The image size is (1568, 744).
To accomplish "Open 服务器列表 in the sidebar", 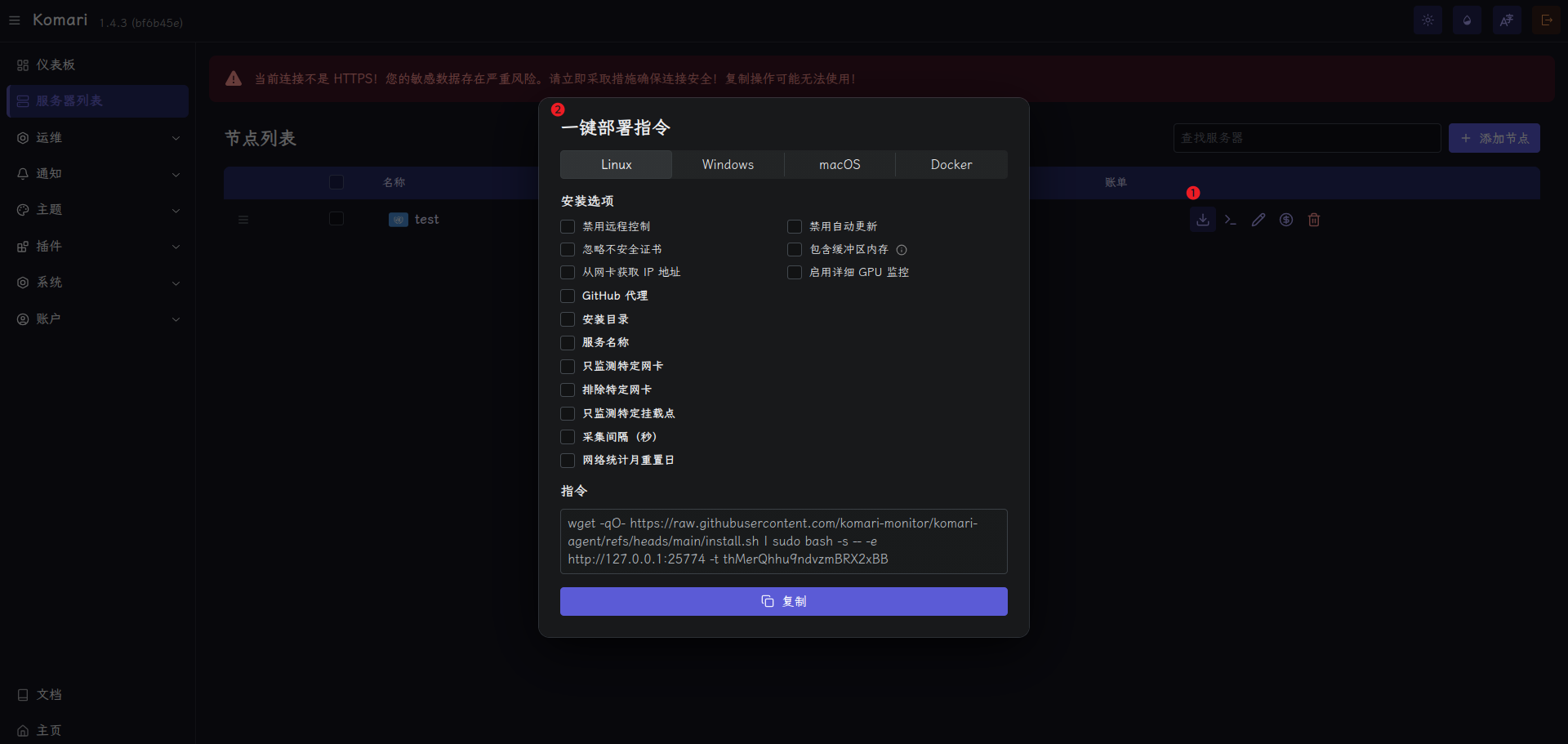I will coord(97,100).
